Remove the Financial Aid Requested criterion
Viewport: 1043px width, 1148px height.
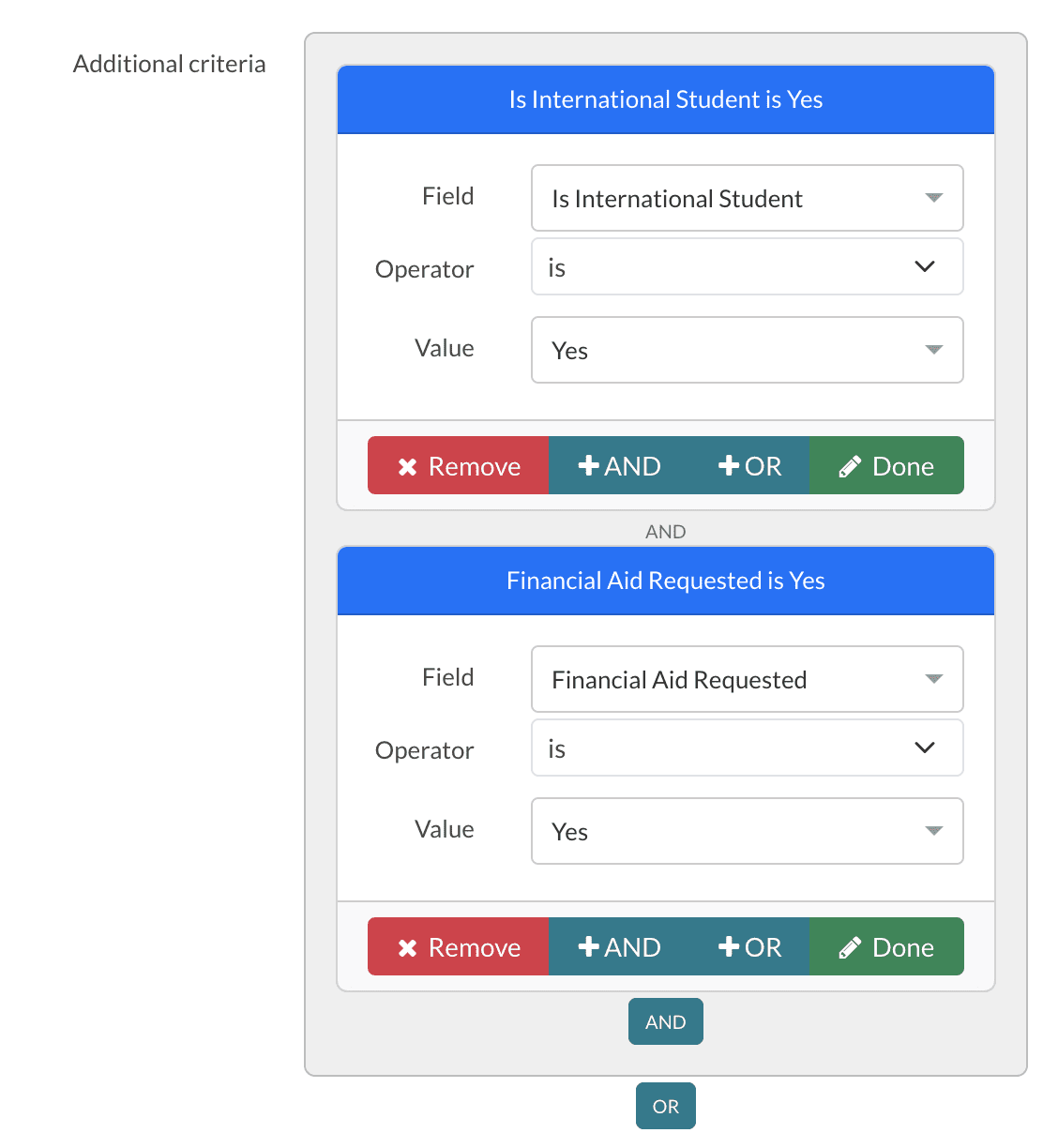tap(459, 947)
